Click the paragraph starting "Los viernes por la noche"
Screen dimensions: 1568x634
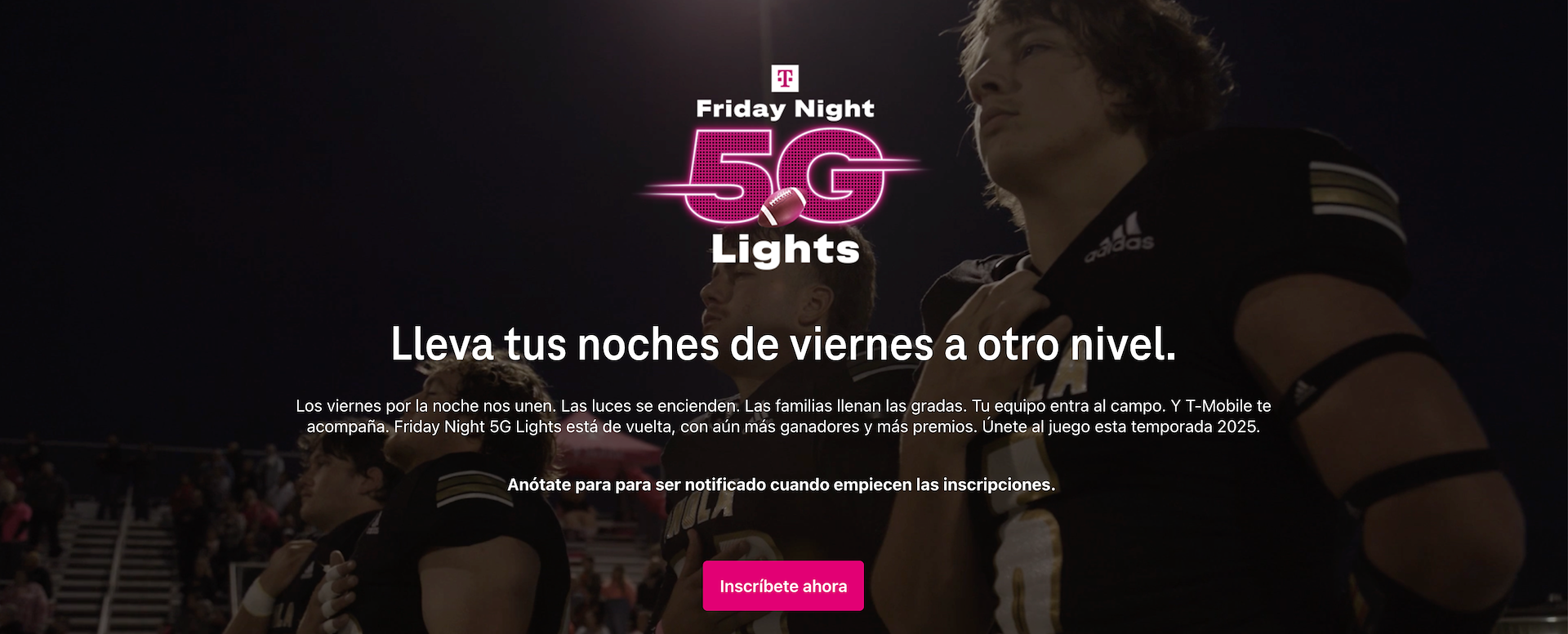tap(784, 416)
